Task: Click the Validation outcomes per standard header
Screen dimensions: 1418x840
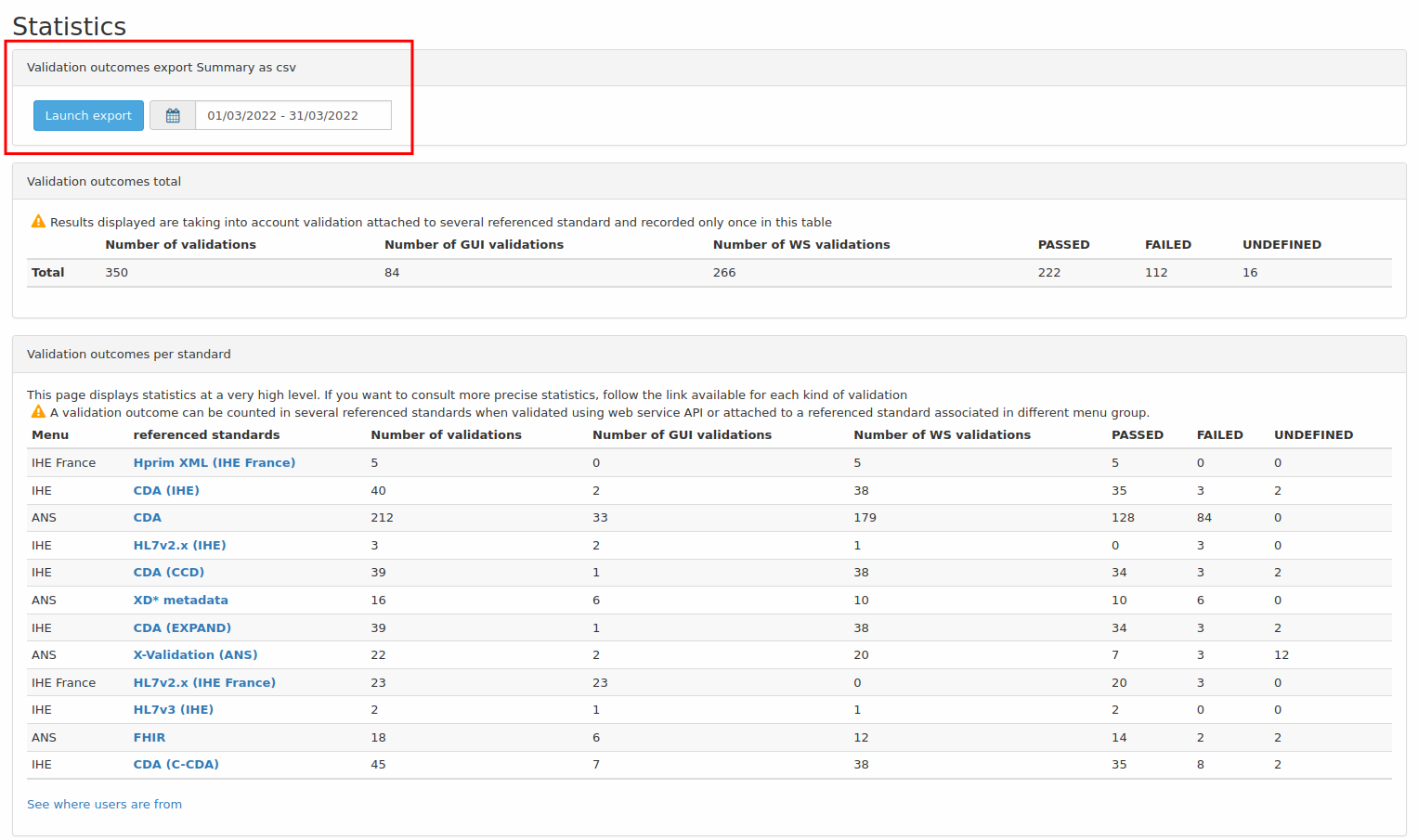Action: 128,354
